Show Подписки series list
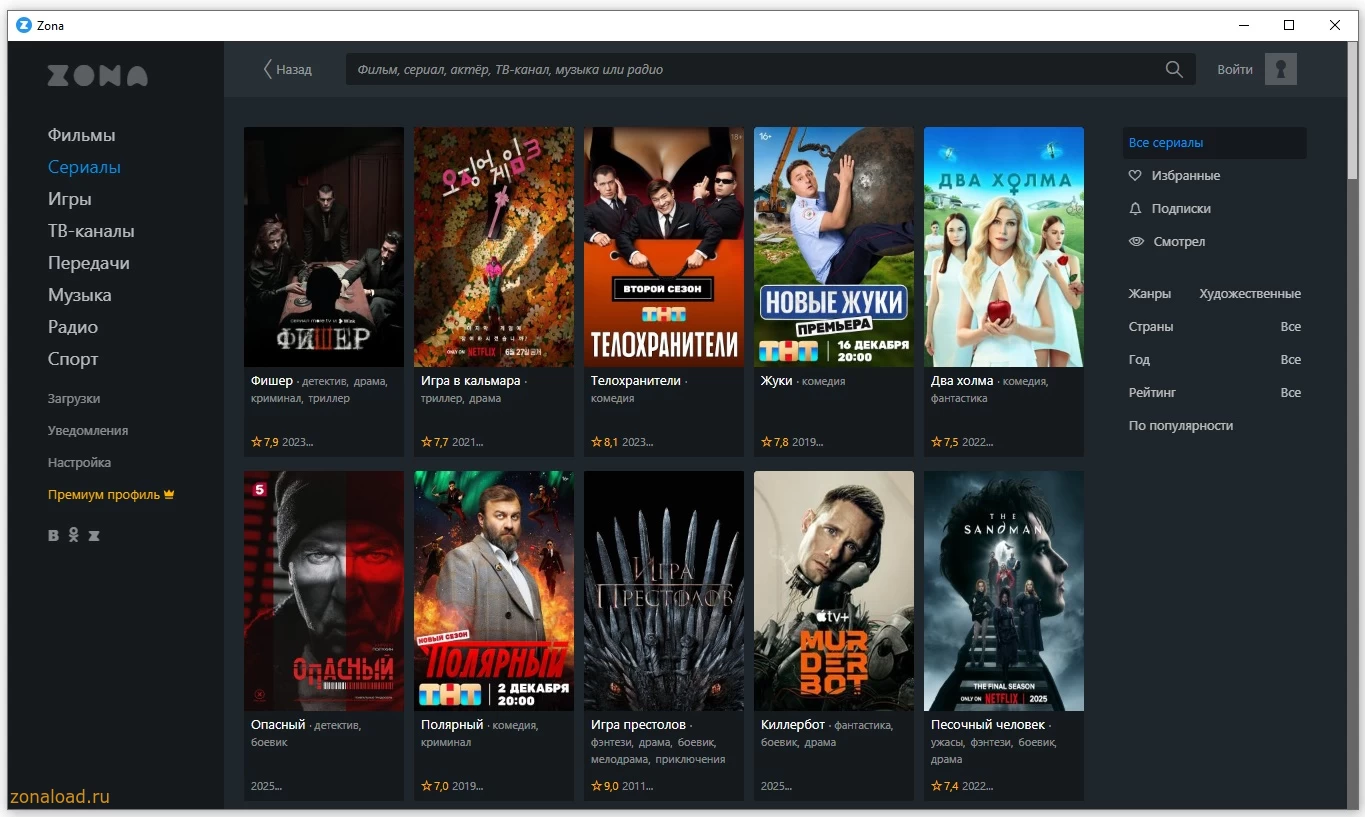The image size is (1365, 817). 1181,209
